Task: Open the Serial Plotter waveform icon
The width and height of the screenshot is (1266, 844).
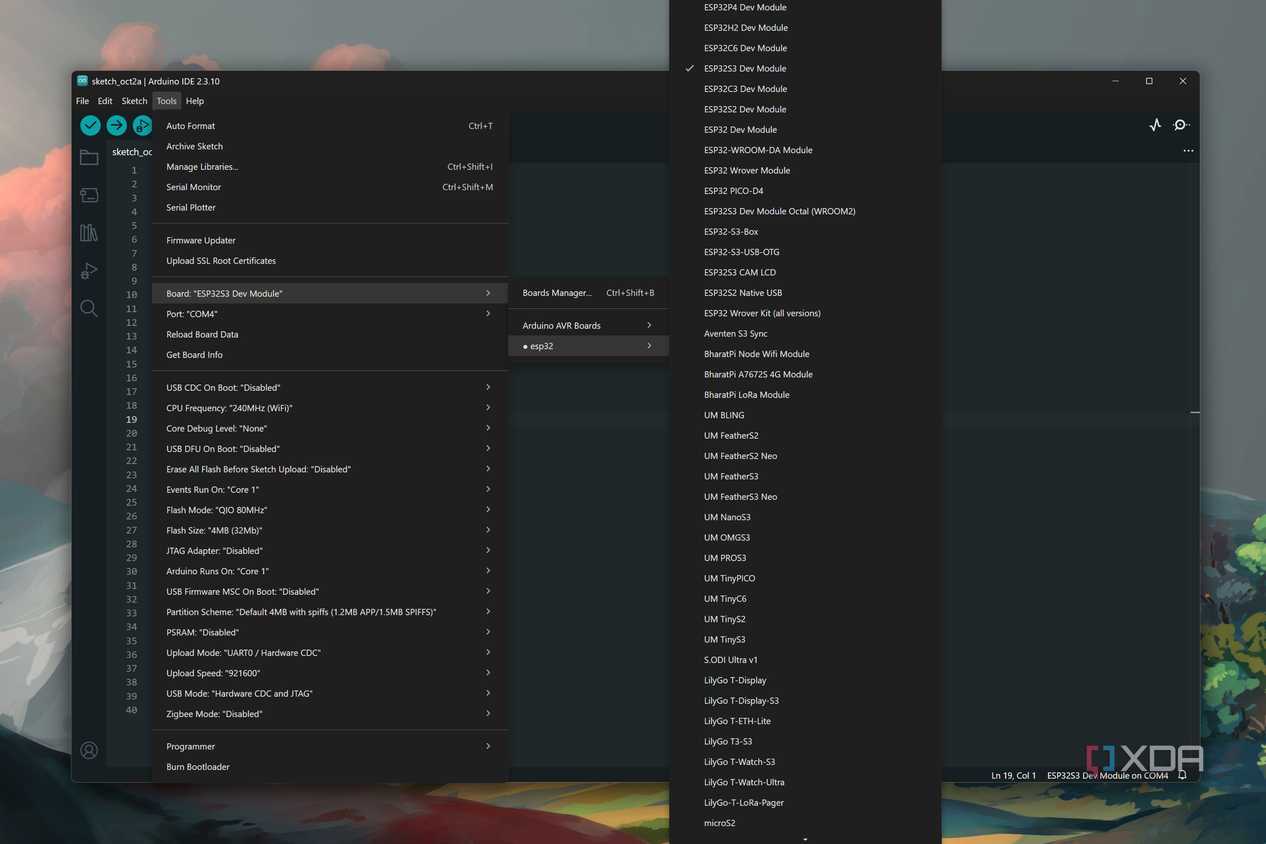Action: [x=1155, y=125]
